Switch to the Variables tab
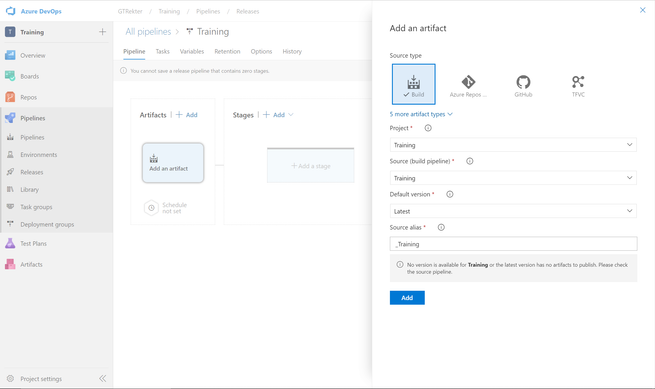The height and width of the screenshot is (389, 655). point(192,51)
